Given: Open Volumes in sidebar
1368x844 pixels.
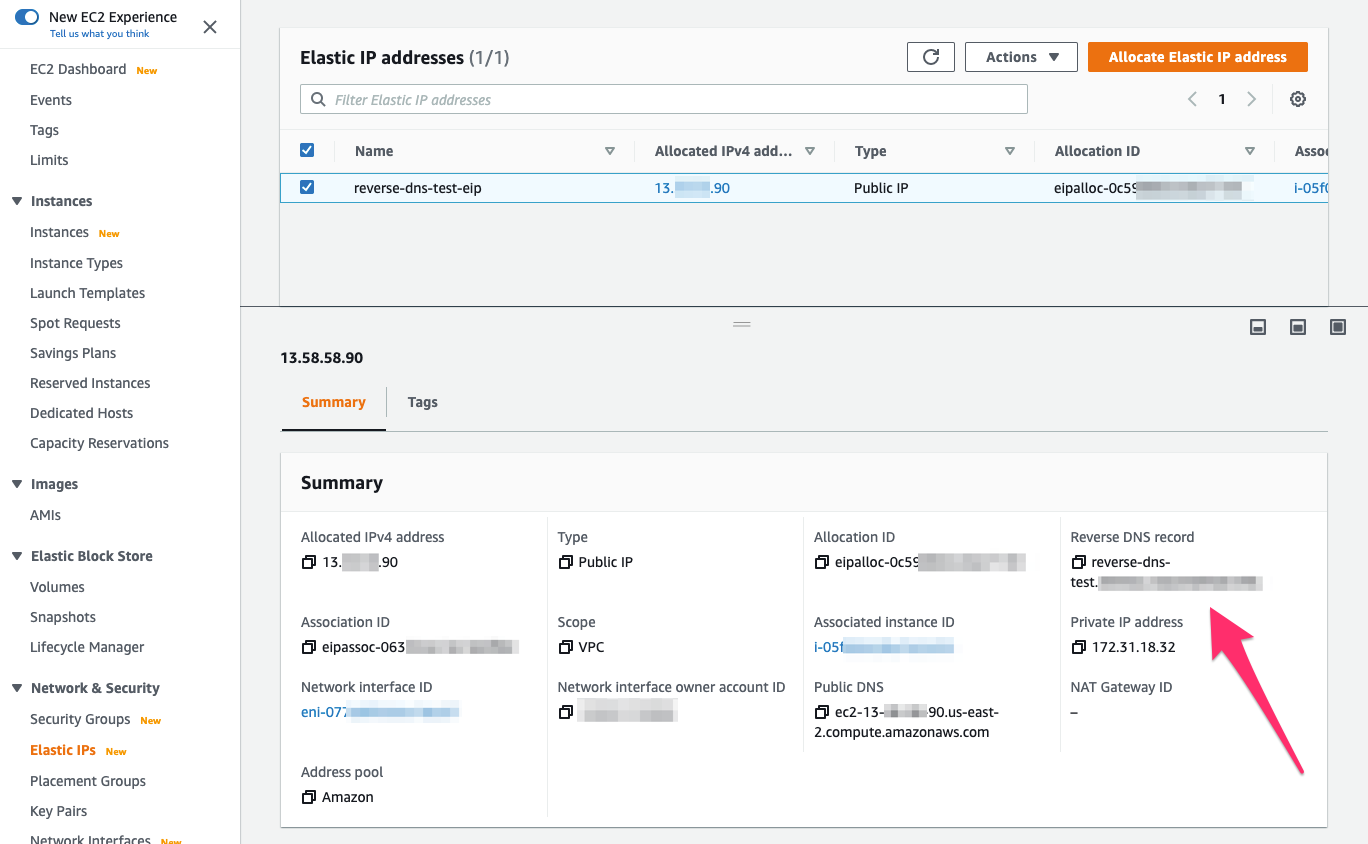Looking at the screenshot, I should pyautogui.click(x=57, y=587).
